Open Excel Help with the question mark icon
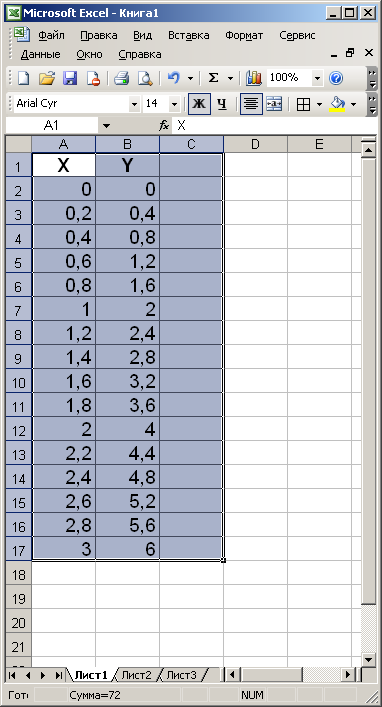Image resolution: width=382 pixels, height=707 pixels. (x=336, y=78)
